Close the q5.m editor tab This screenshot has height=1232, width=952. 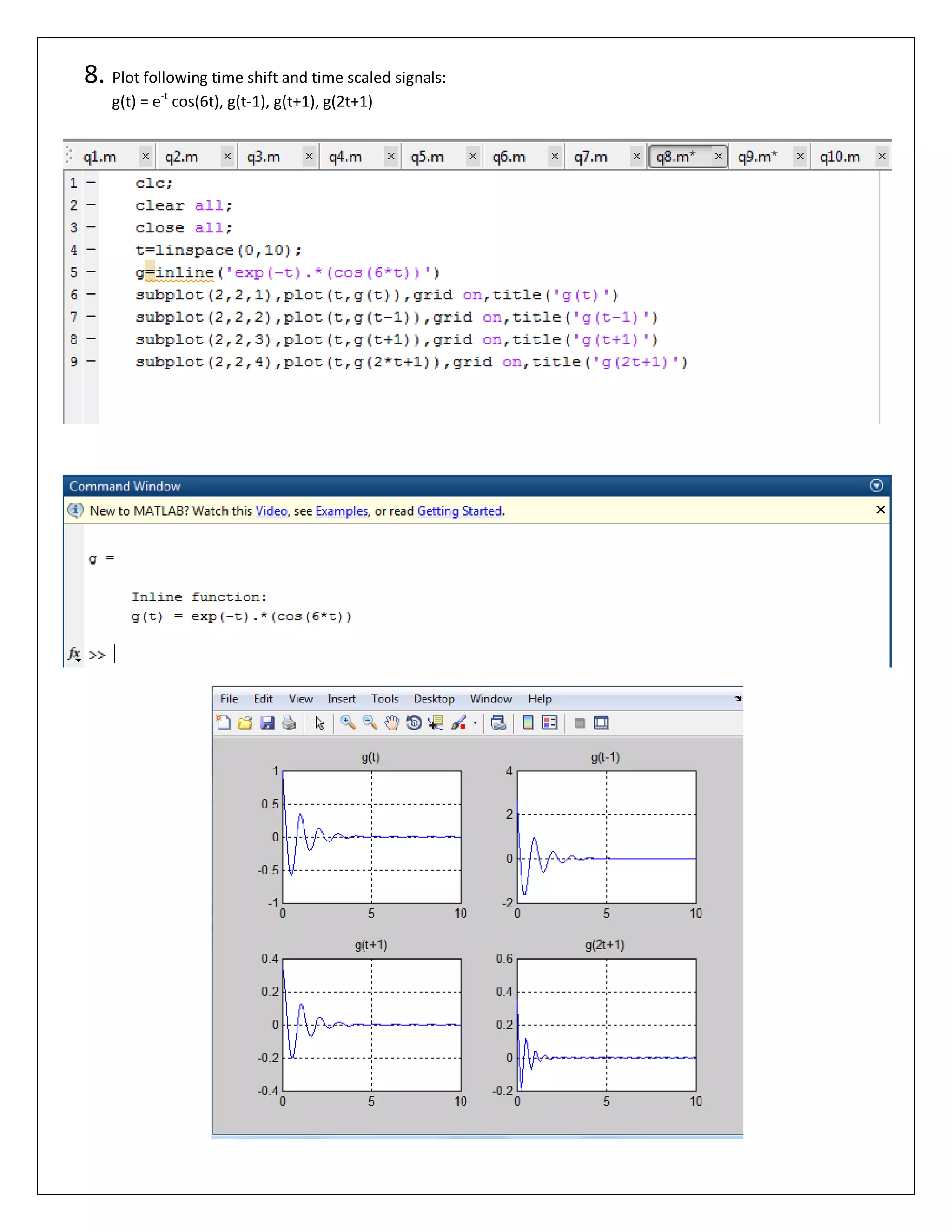point(473,156)
